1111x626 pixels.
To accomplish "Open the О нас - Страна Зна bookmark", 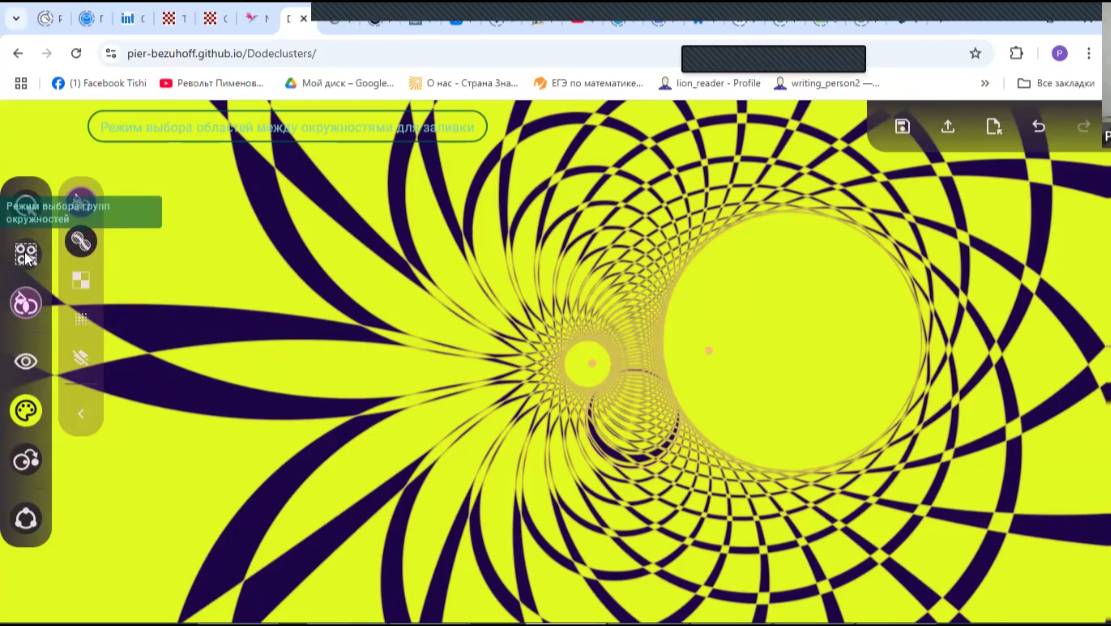I will (x=463, y=83).
